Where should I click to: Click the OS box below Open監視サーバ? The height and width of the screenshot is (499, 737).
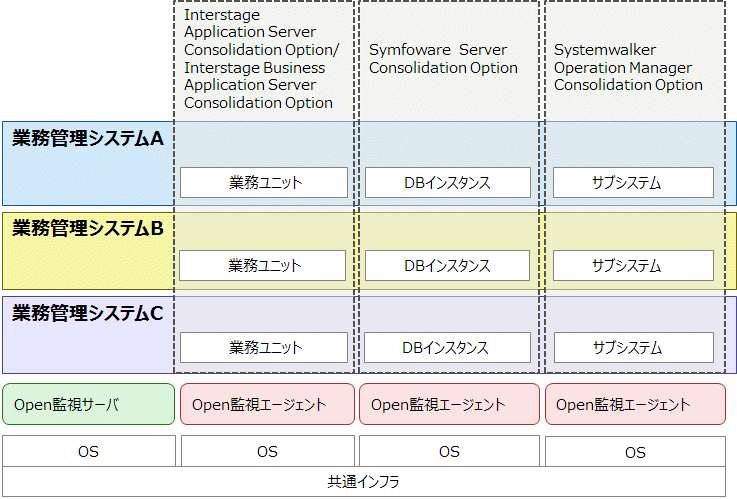click(89, 451)
